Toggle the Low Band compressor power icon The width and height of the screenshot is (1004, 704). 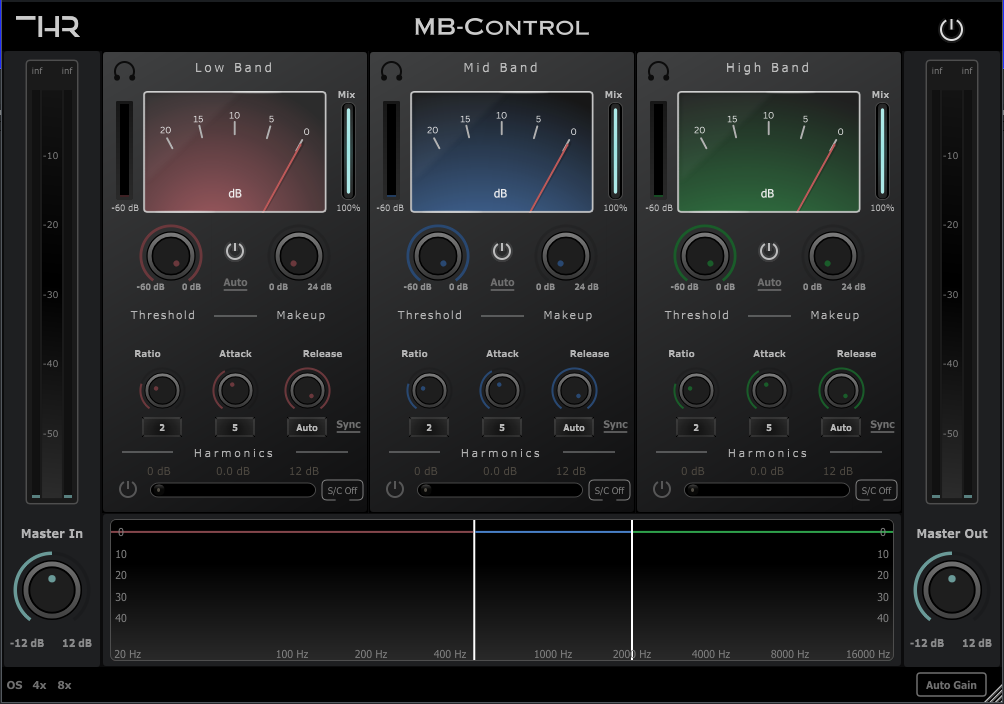235,251
